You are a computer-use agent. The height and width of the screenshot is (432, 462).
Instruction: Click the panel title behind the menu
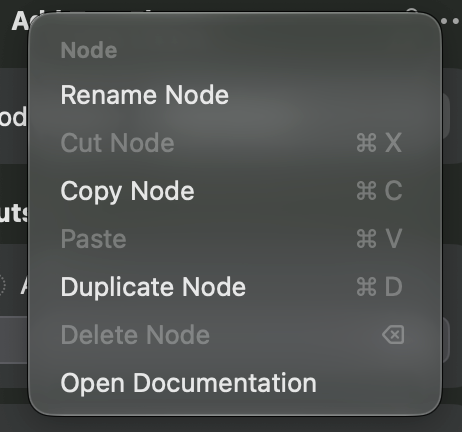(x=21, y=21)
